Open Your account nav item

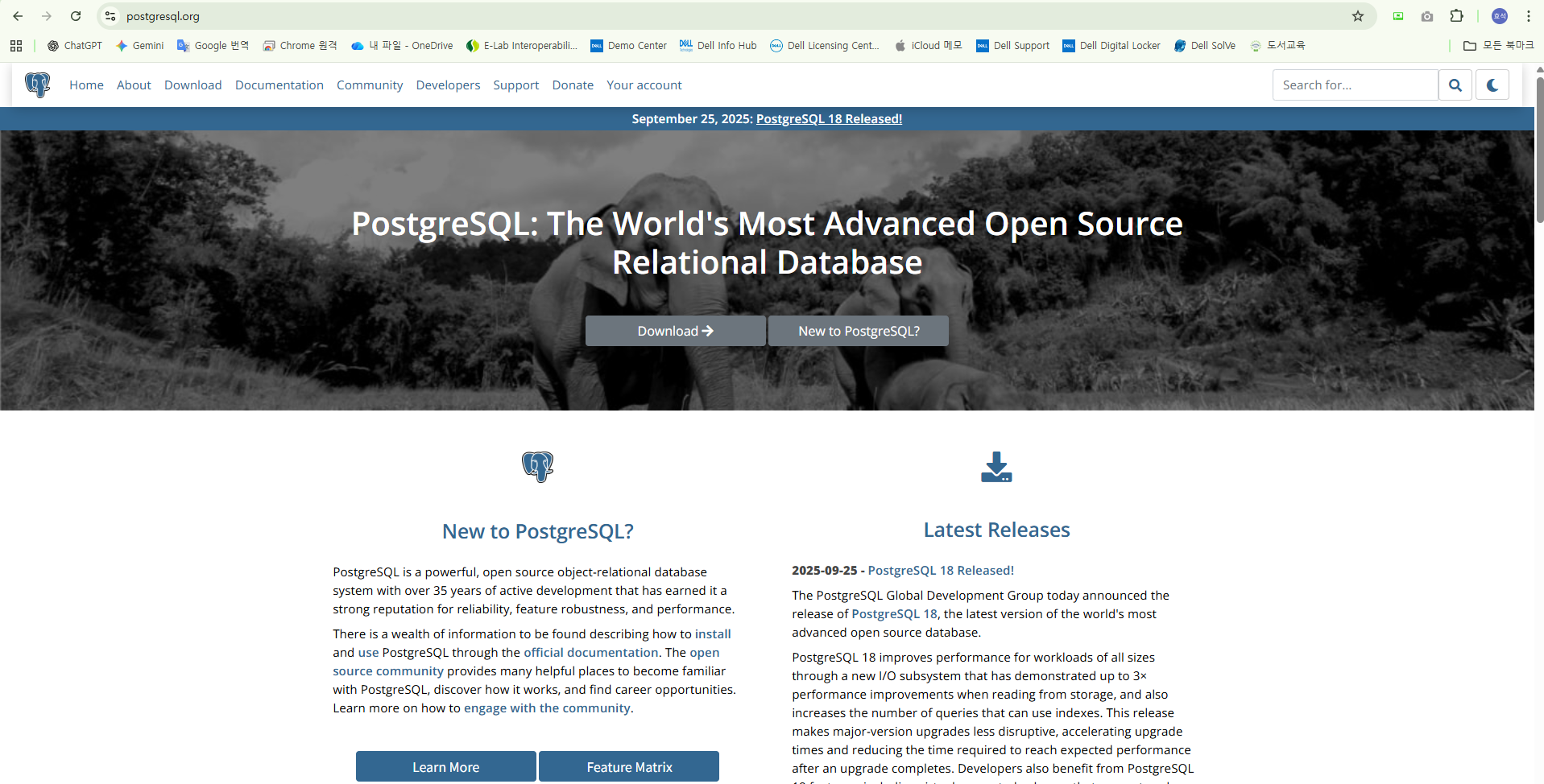[644, 85]
